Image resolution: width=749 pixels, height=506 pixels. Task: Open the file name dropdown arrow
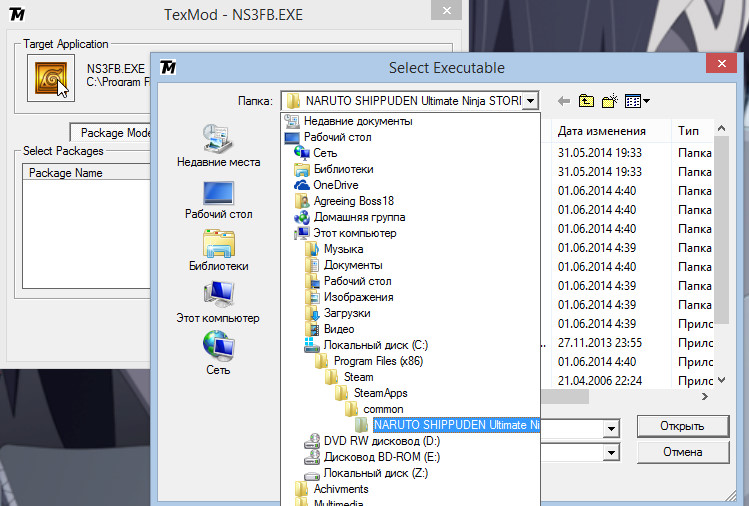pyautogui.click(x=611, y=429)
